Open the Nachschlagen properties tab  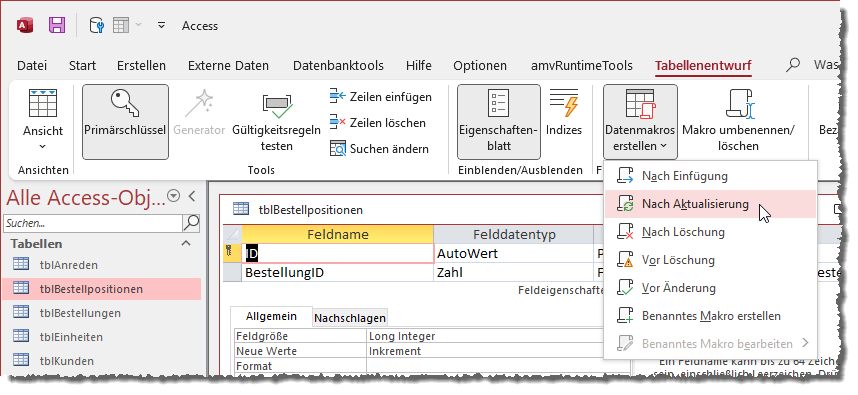coord(350,318)
